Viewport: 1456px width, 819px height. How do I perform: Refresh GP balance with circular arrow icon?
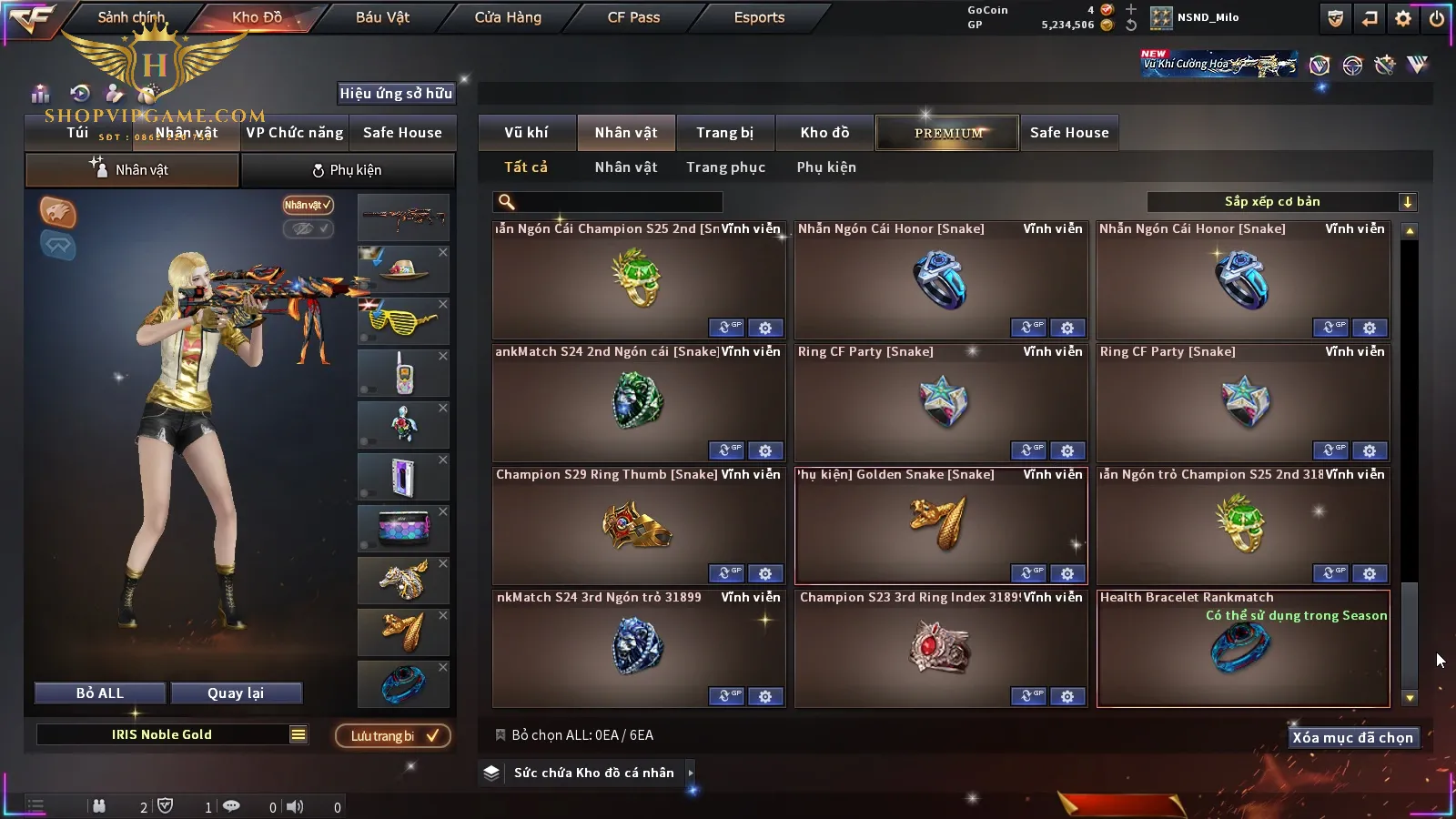coord(1131,25)
